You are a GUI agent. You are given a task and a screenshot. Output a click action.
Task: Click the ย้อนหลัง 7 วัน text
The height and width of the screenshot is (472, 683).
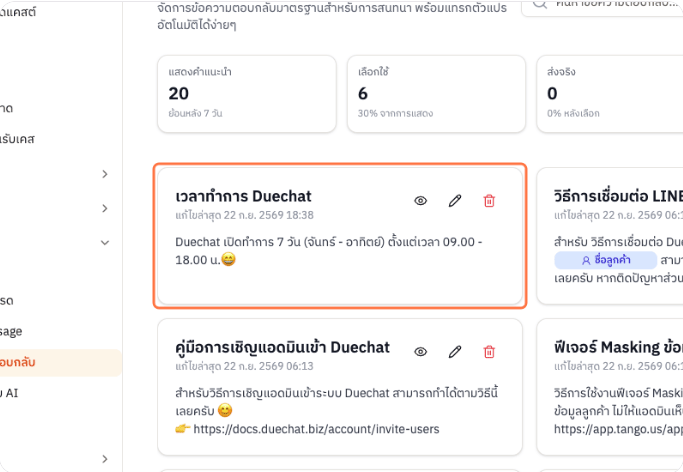(x=195, y=113)
